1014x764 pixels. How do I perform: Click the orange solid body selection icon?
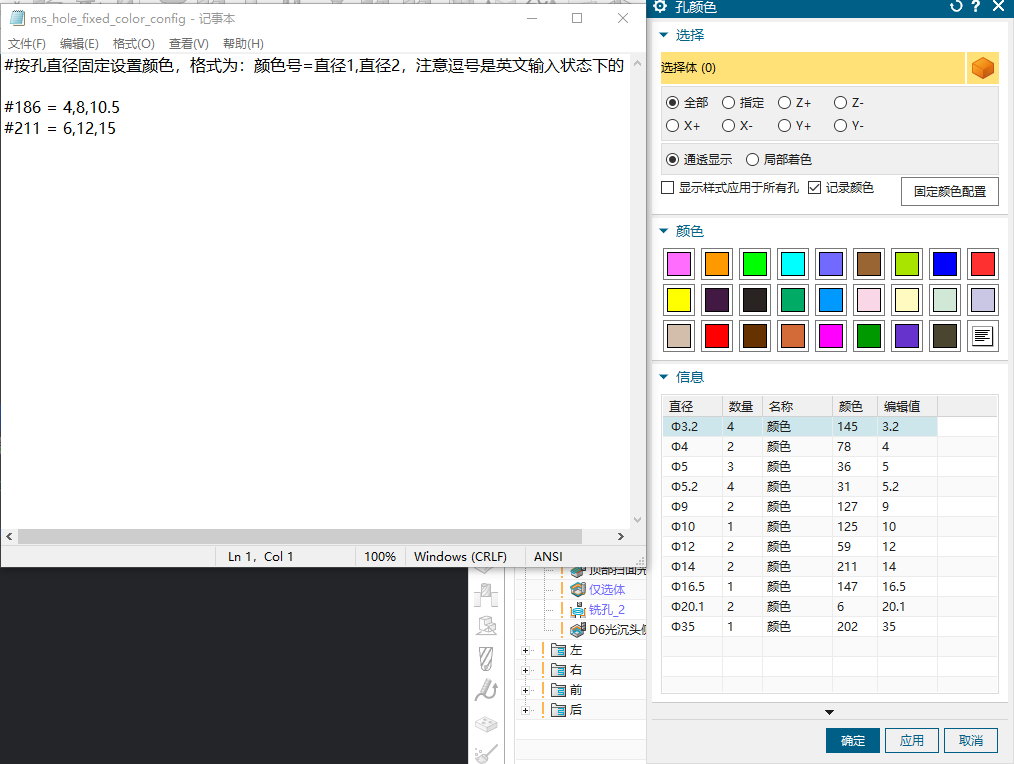point(982,68)
